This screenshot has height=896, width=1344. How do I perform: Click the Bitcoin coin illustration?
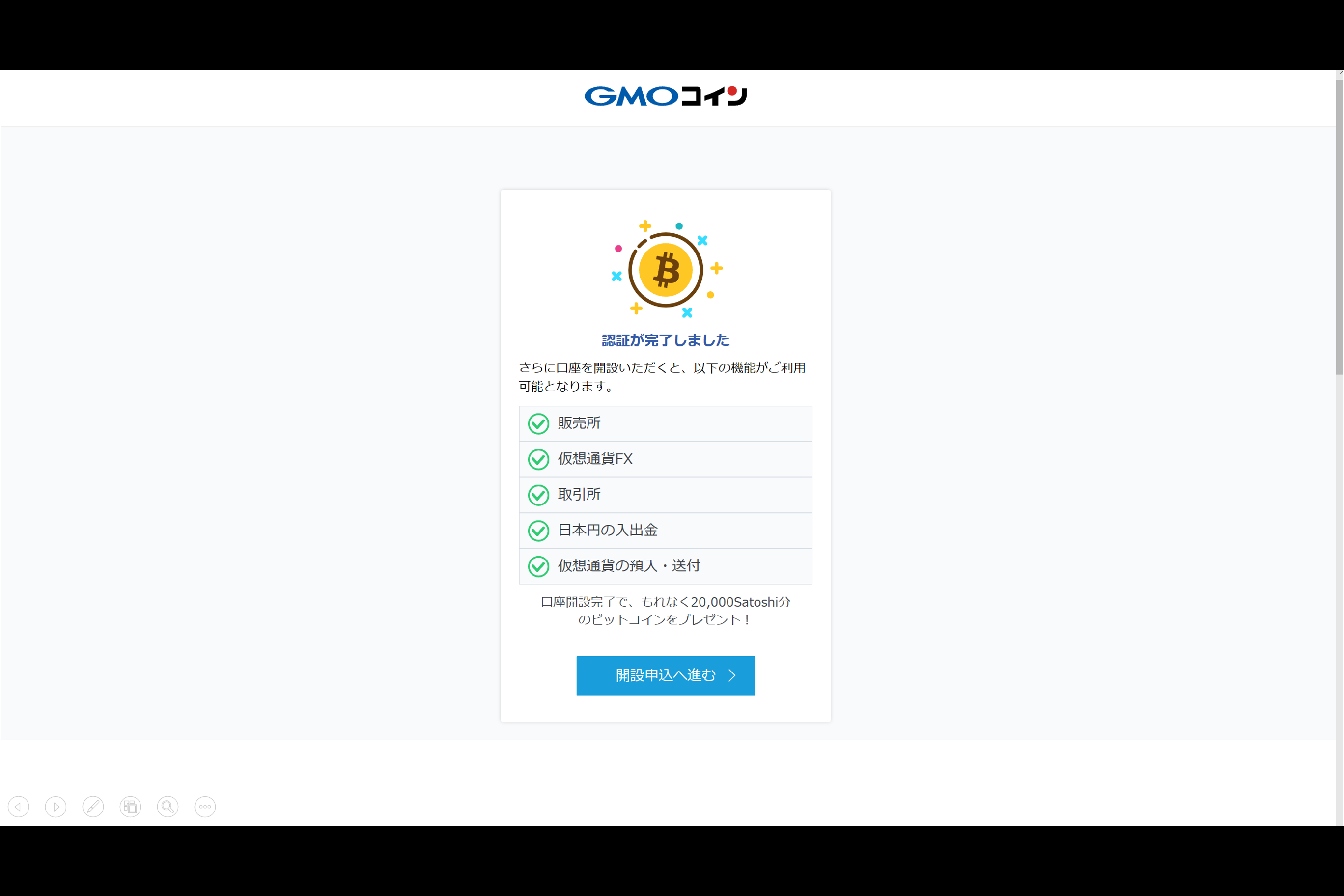[x=666, y=269]
